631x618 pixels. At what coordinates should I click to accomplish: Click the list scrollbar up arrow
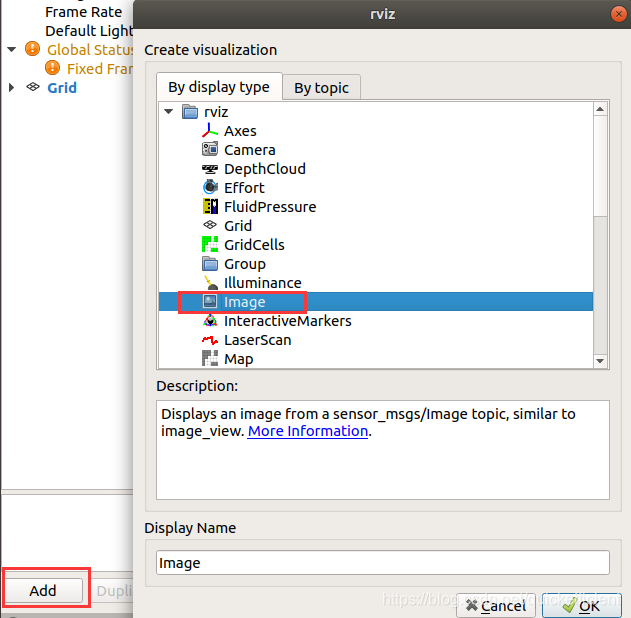click(x=600, y=109)
